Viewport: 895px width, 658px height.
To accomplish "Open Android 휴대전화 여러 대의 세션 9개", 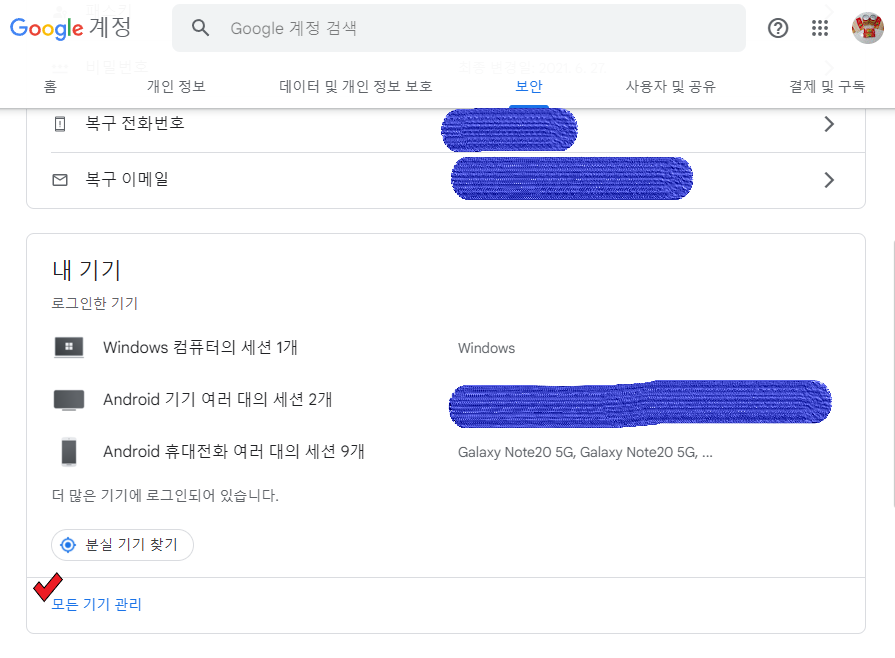I will click(233, 451).
